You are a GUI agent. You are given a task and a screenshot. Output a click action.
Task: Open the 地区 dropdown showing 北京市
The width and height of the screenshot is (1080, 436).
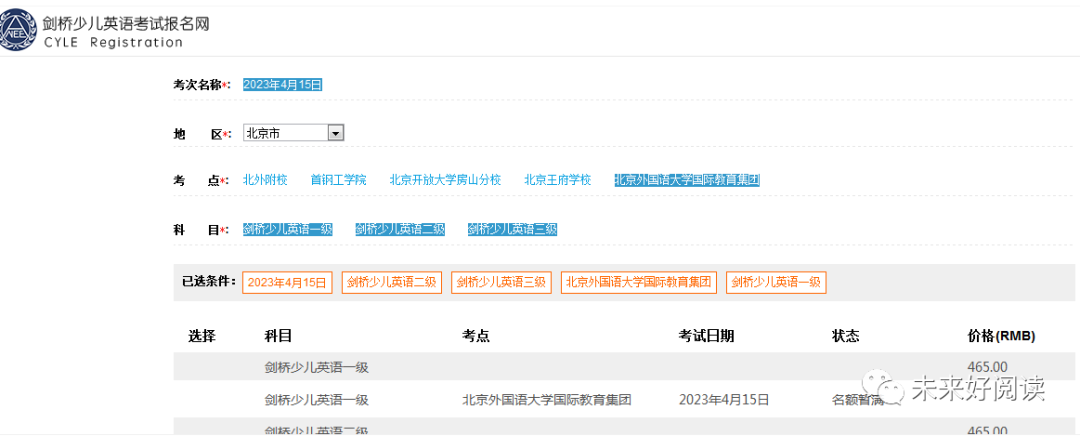click(x=293, y=133)
